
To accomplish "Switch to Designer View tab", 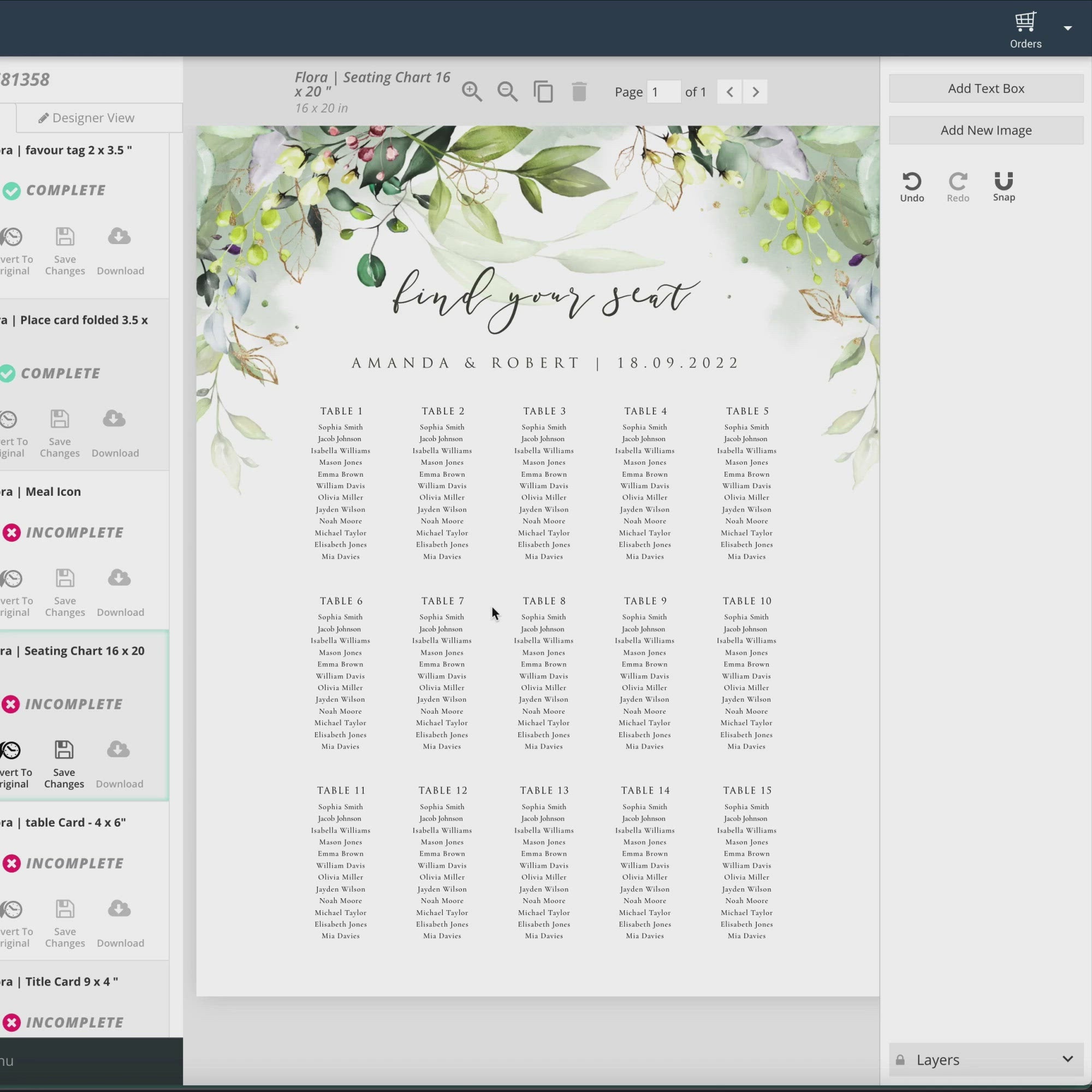I will pyautogui.click(x=86, y=117).
